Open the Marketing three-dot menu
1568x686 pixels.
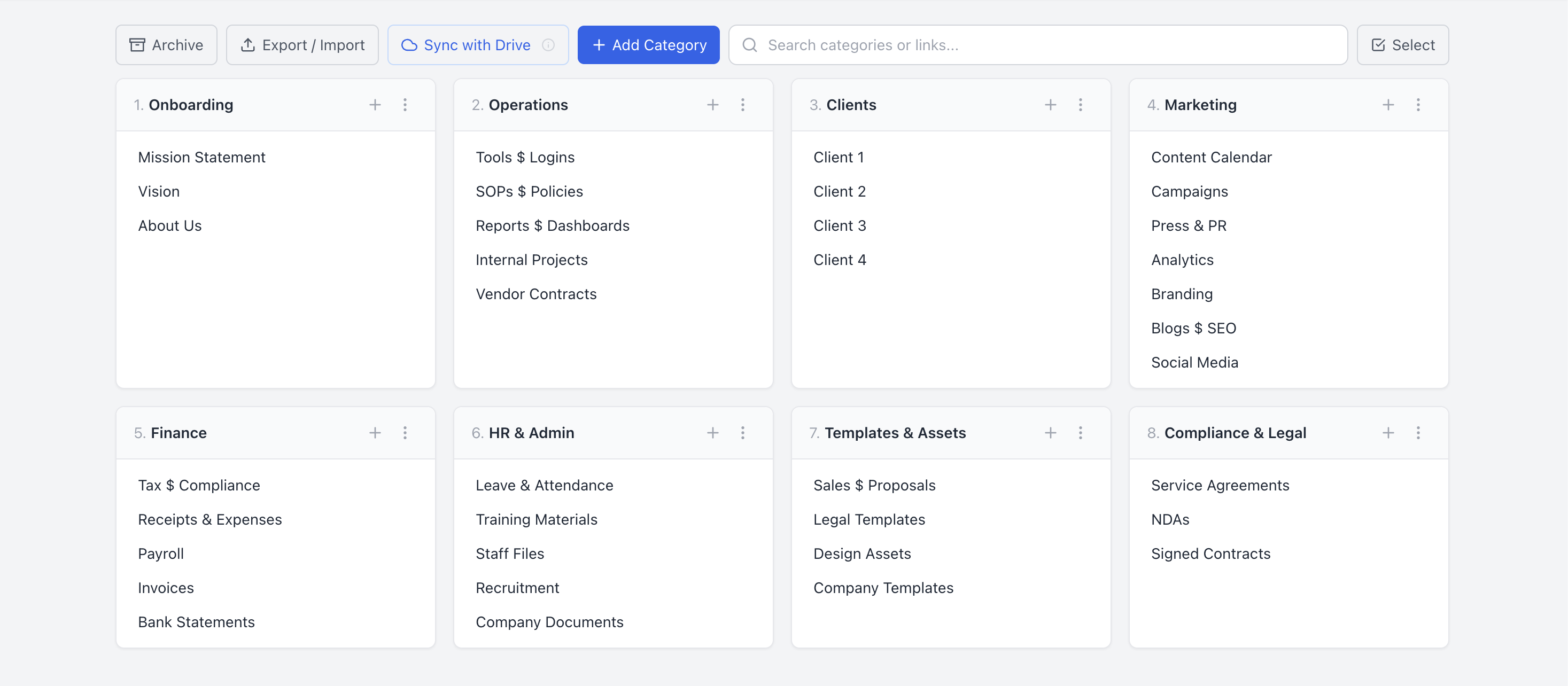[1418, 105]
